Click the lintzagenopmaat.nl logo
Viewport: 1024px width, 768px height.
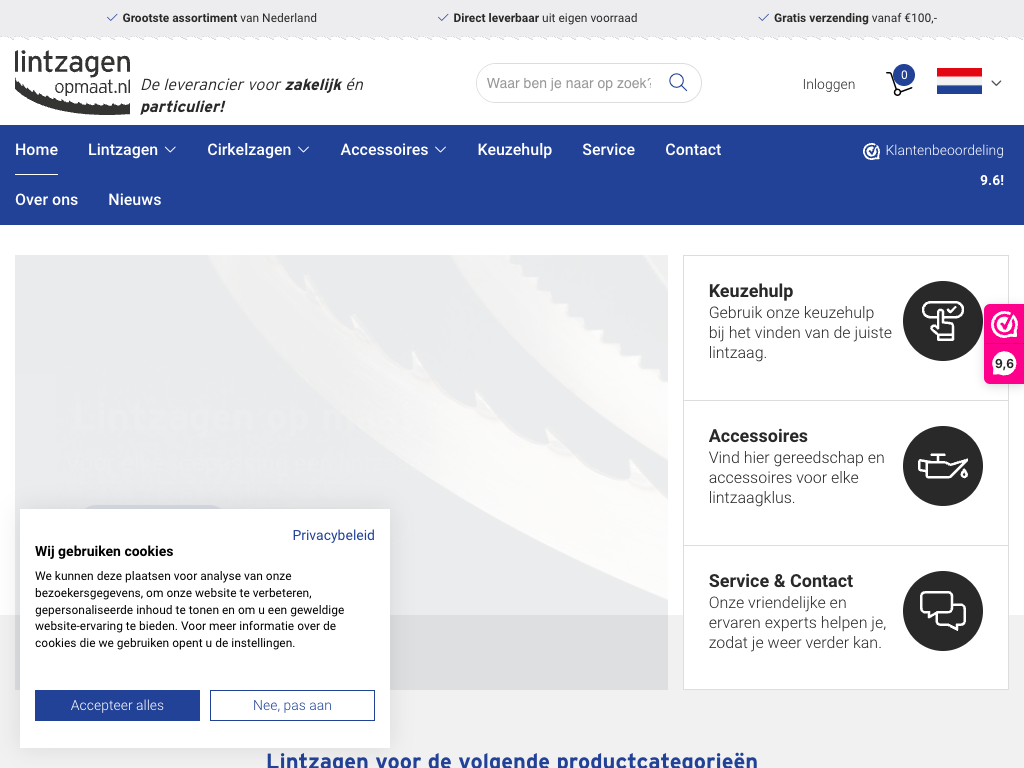pyautogui.click(x=73, y=82)
